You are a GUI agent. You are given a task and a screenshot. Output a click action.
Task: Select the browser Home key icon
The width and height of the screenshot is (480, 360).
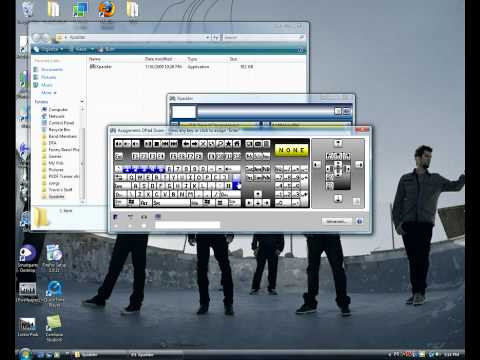point(237,144)
